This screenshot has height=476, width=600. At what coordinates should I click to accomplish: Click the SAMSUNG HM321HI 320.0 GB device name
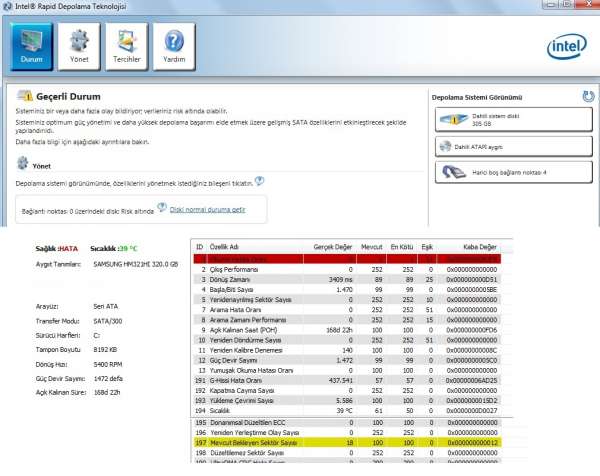pyautogui.click(x=135, y=264)
